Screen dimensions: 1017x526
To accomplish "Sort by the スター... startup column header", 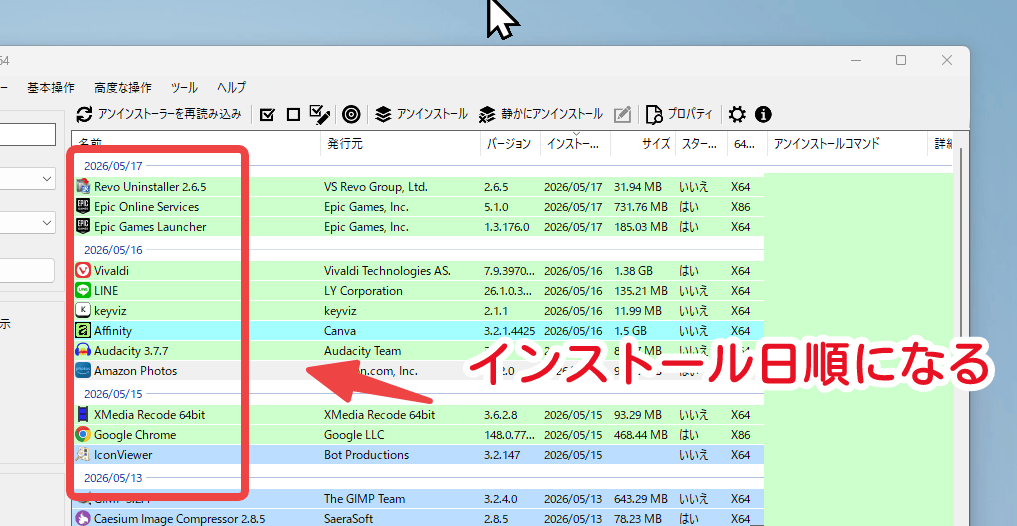I will 701,144.
